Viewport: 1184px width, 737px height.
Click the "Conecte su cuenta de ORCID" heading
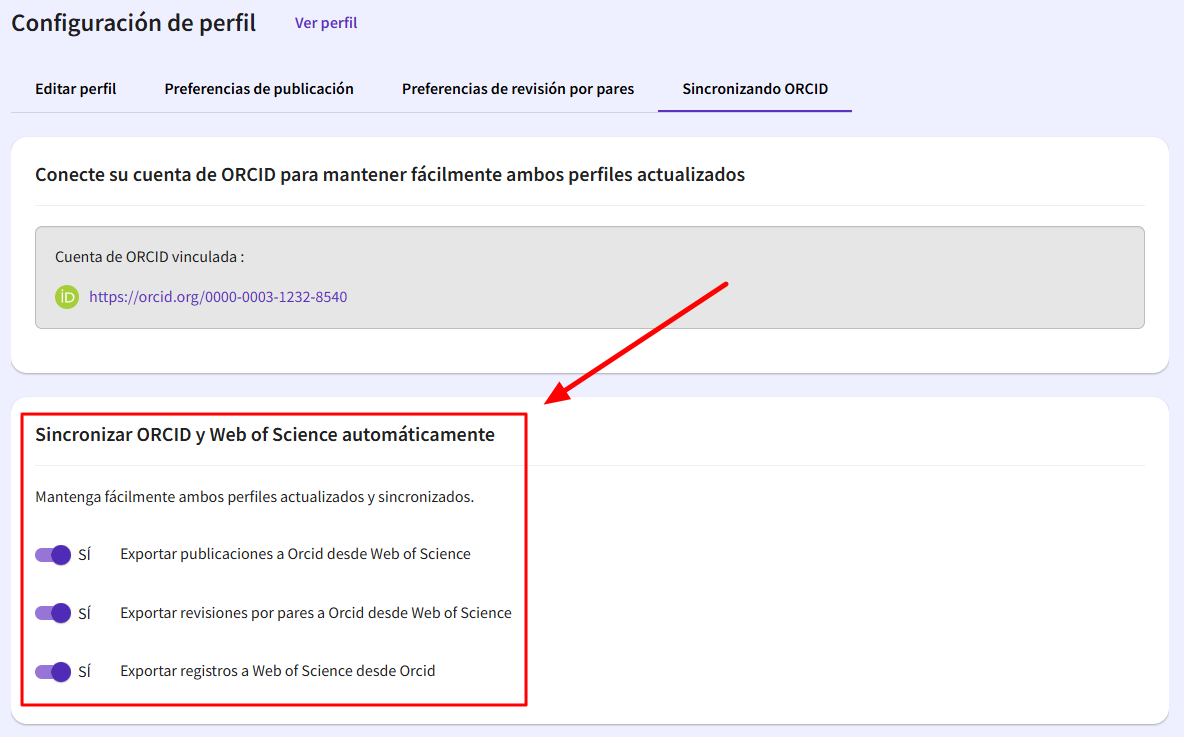click(x=390, y=175)
